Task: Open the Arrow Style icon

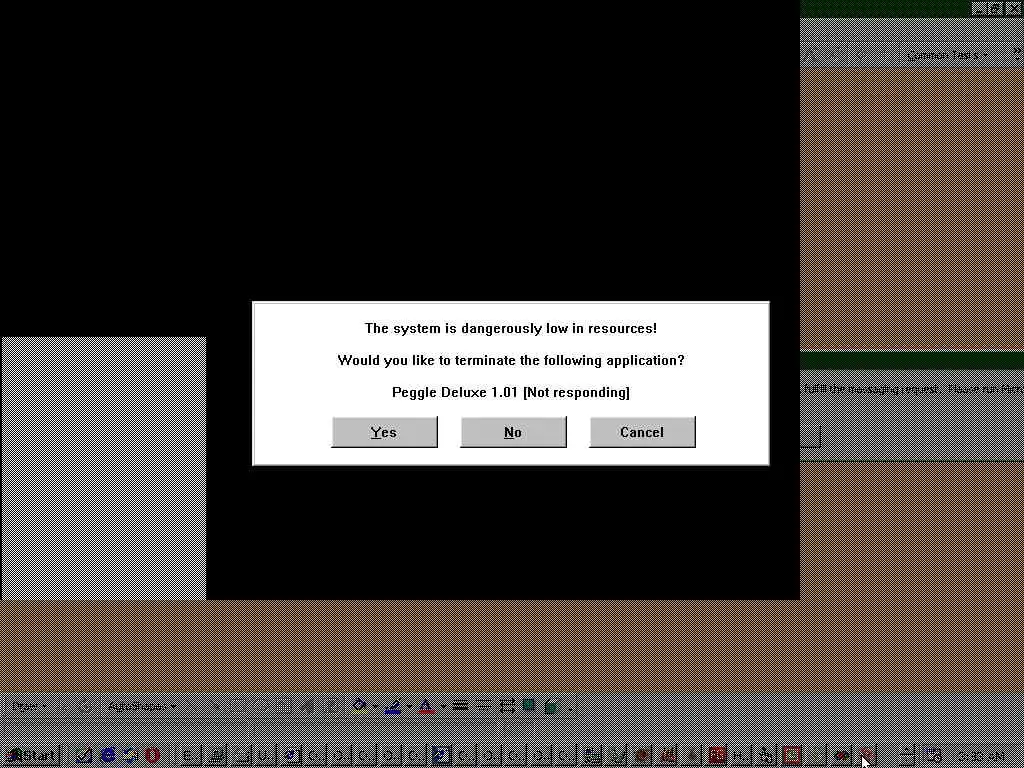Action: coord(507,706)
